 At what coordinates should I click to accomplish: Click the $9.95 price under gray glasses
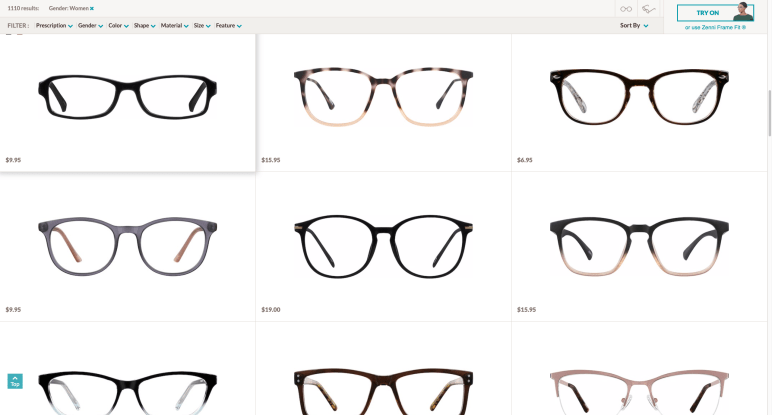(13, 310)
